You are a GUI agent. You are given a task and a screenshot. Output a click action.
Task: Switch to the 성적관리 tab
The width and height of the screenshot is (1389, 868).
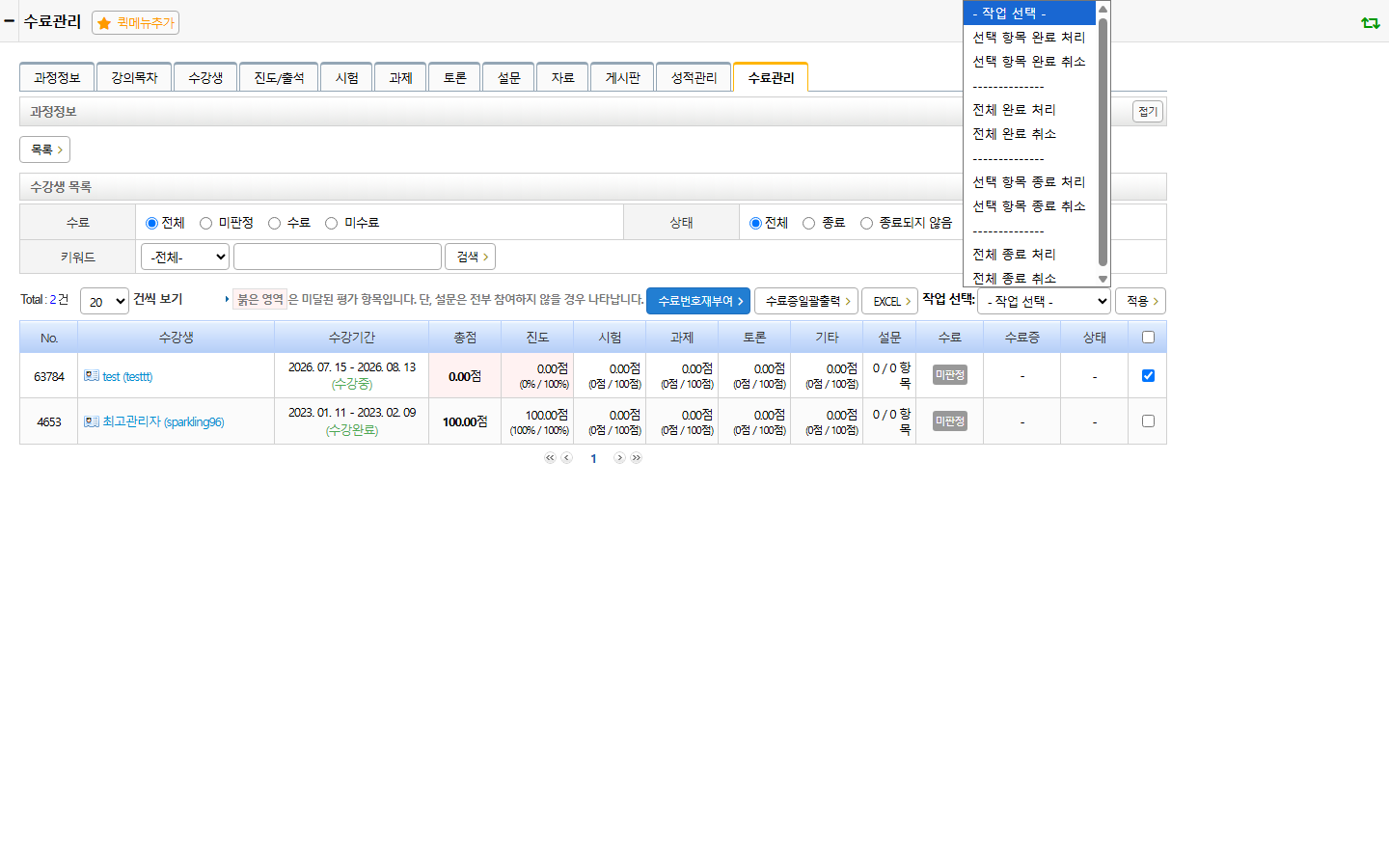(694, 77)
